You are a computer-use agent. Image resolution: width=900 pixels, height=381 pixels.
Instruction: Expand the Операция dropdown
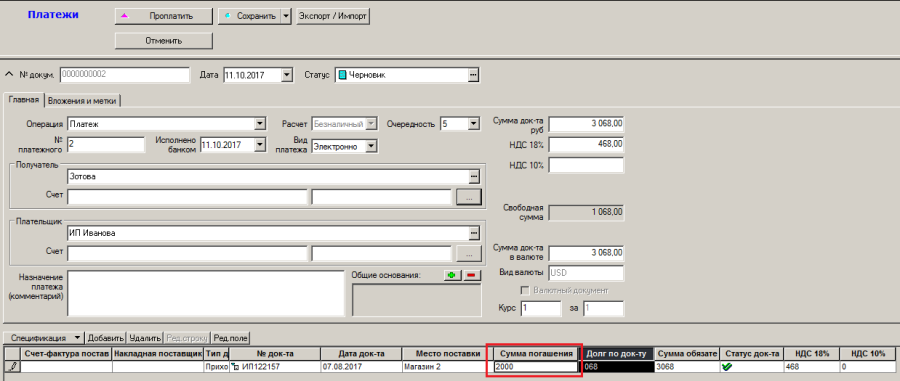[260, 123]
